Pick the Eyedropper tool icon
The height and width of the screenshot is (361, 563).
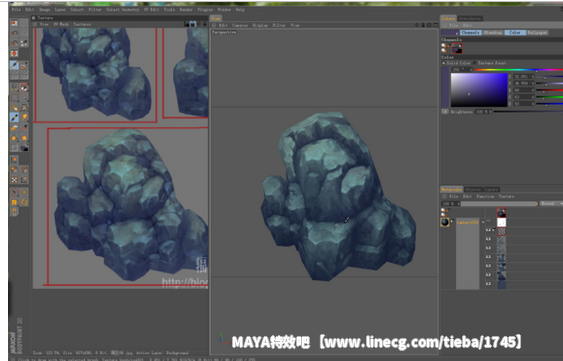pos(24,128)
